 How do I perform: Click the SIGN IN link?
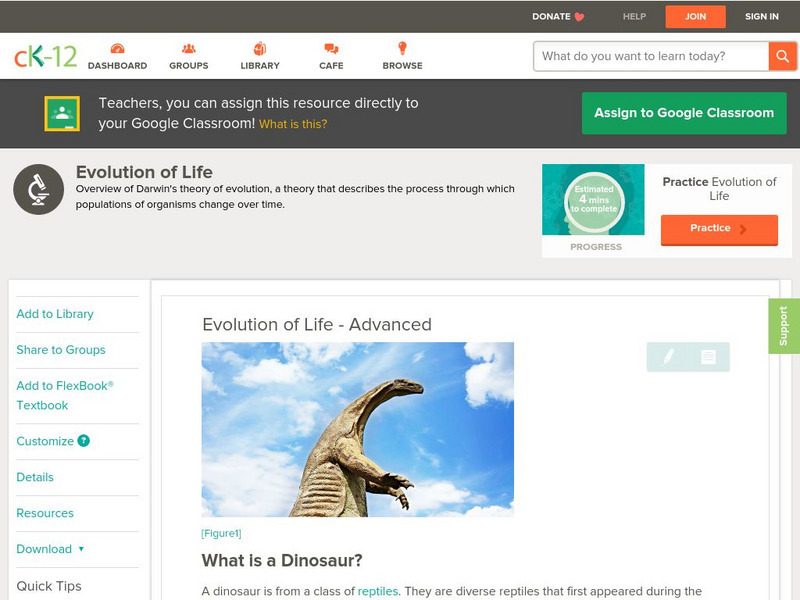[762, 16]
